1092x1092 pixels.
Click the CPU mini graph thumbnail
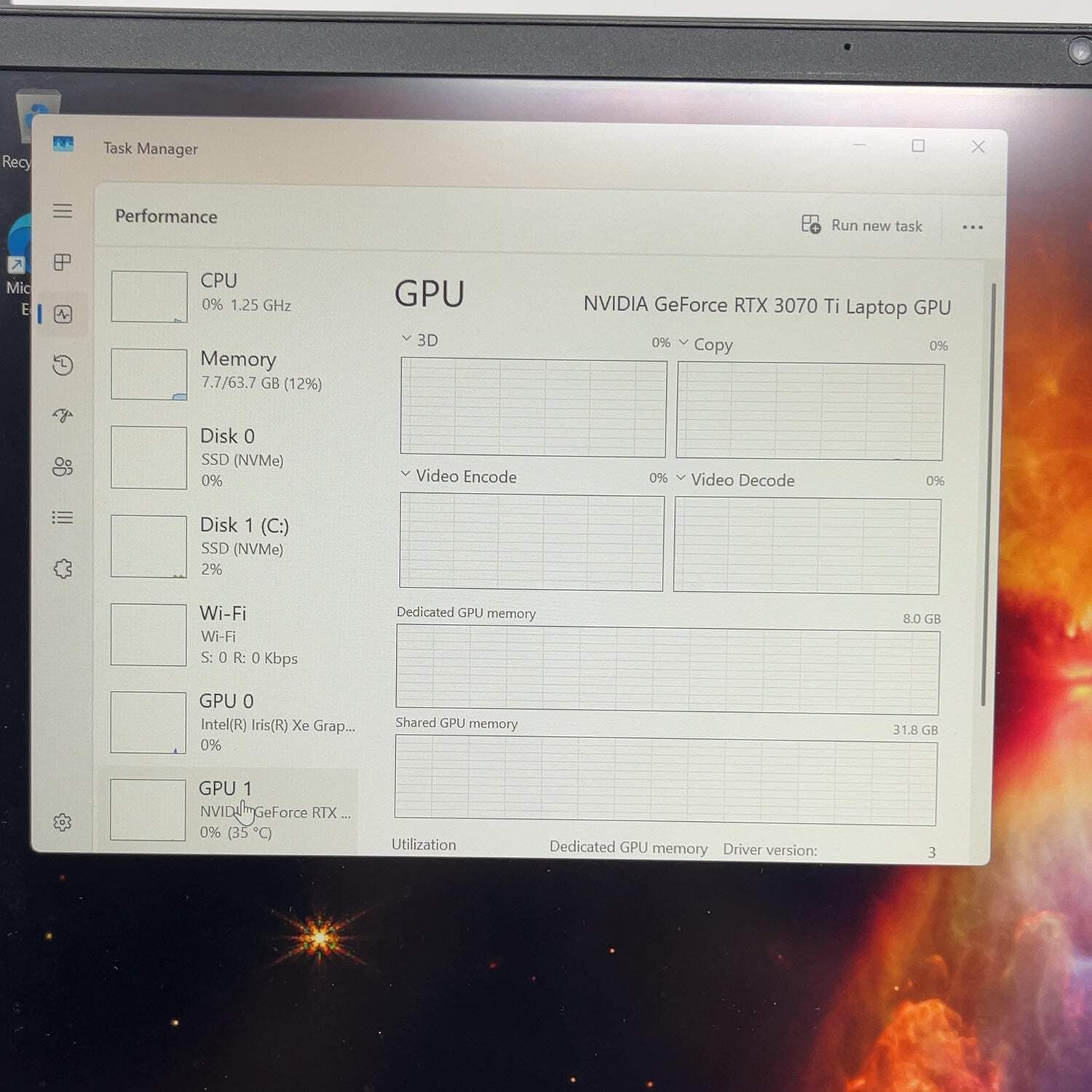click(x=149, y=296)
